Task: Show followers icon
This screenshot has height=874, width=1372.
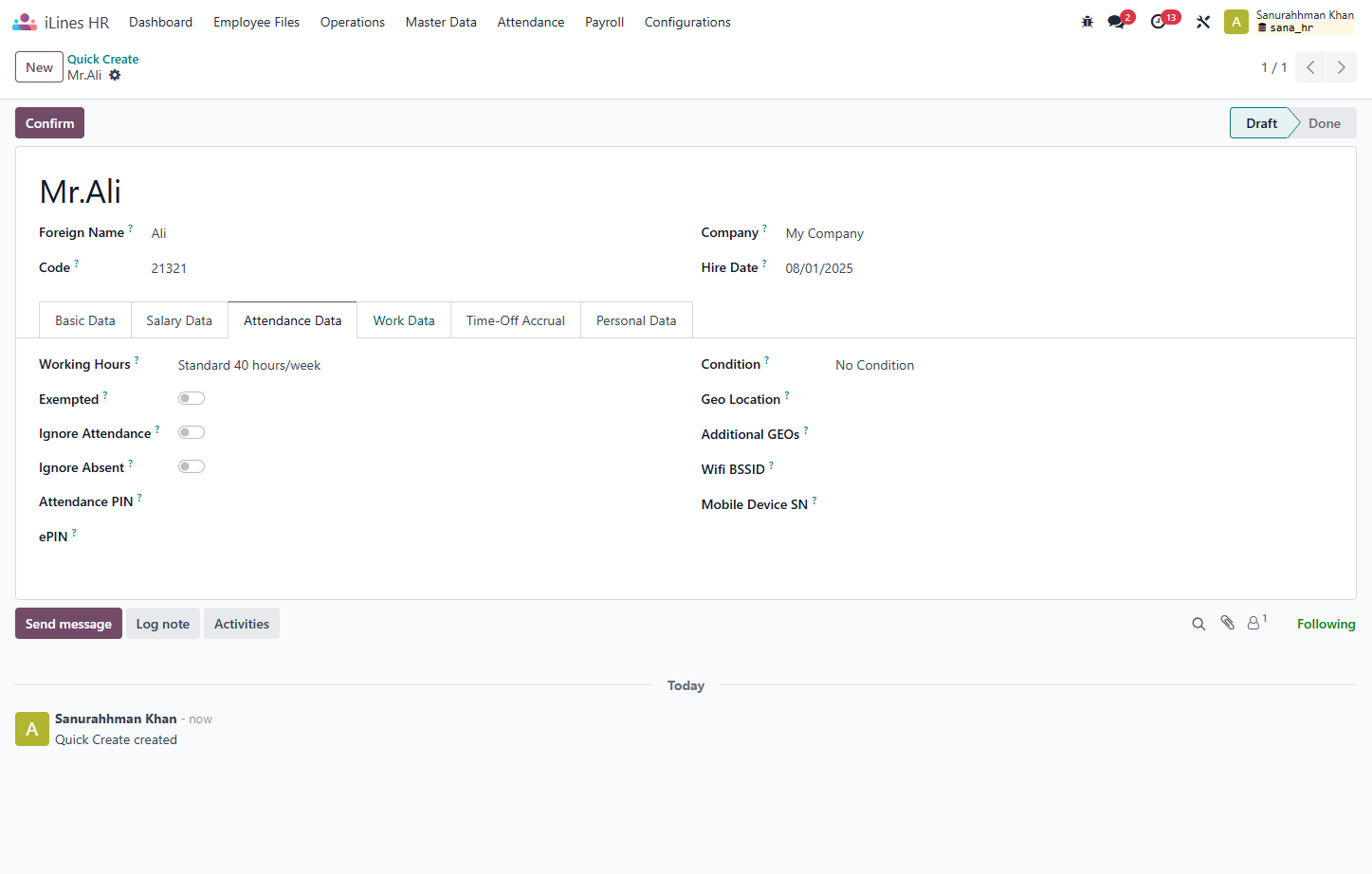Action: click(x=1255, y=623)
